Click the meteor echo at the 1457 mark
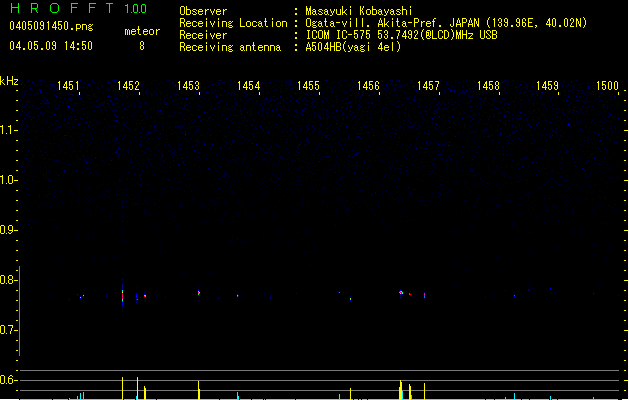This screenshot has height=400, width=629. point(424,295)
